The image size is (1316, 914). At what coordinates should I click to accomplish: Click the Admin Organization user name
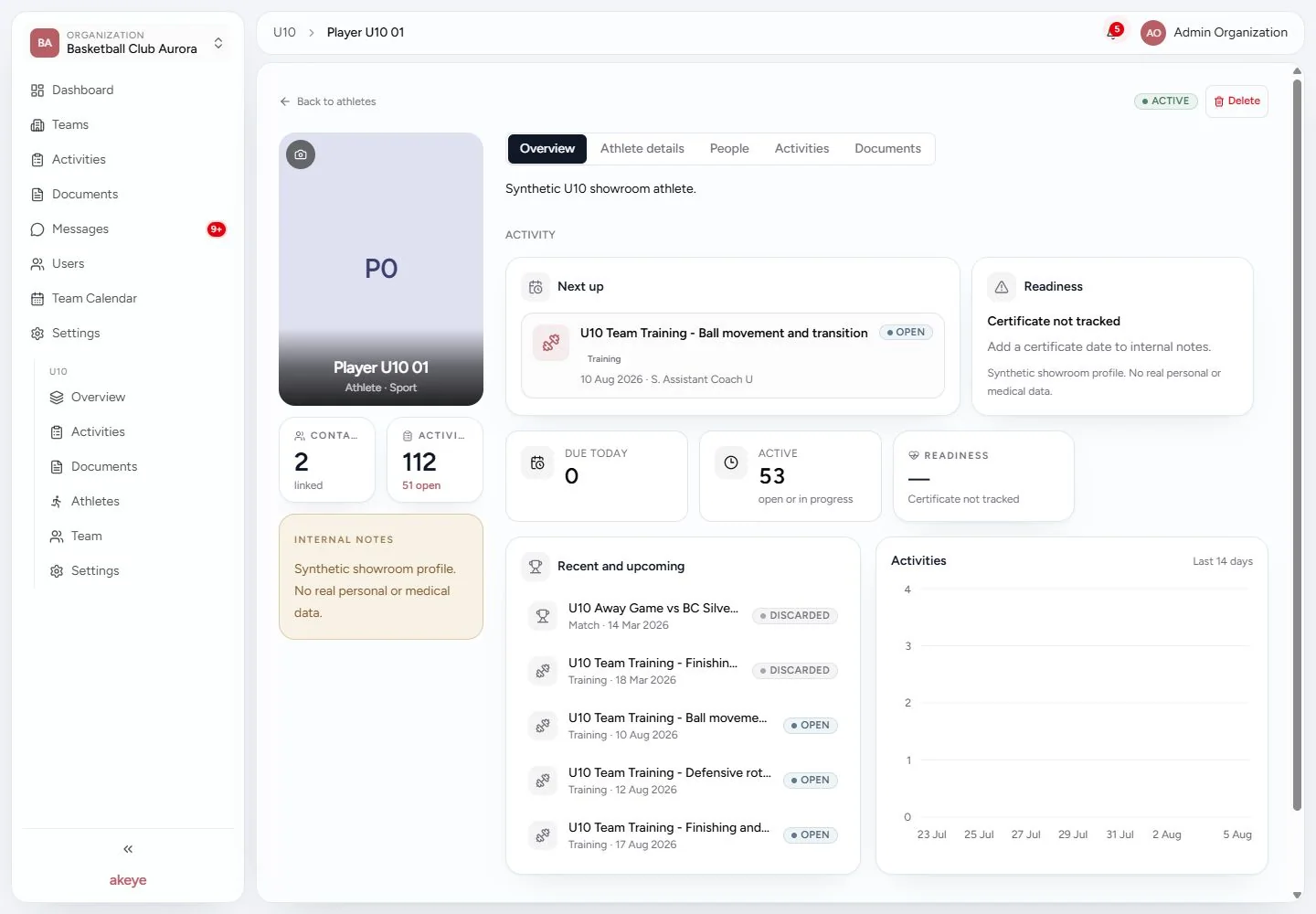tap(1230, 33)
